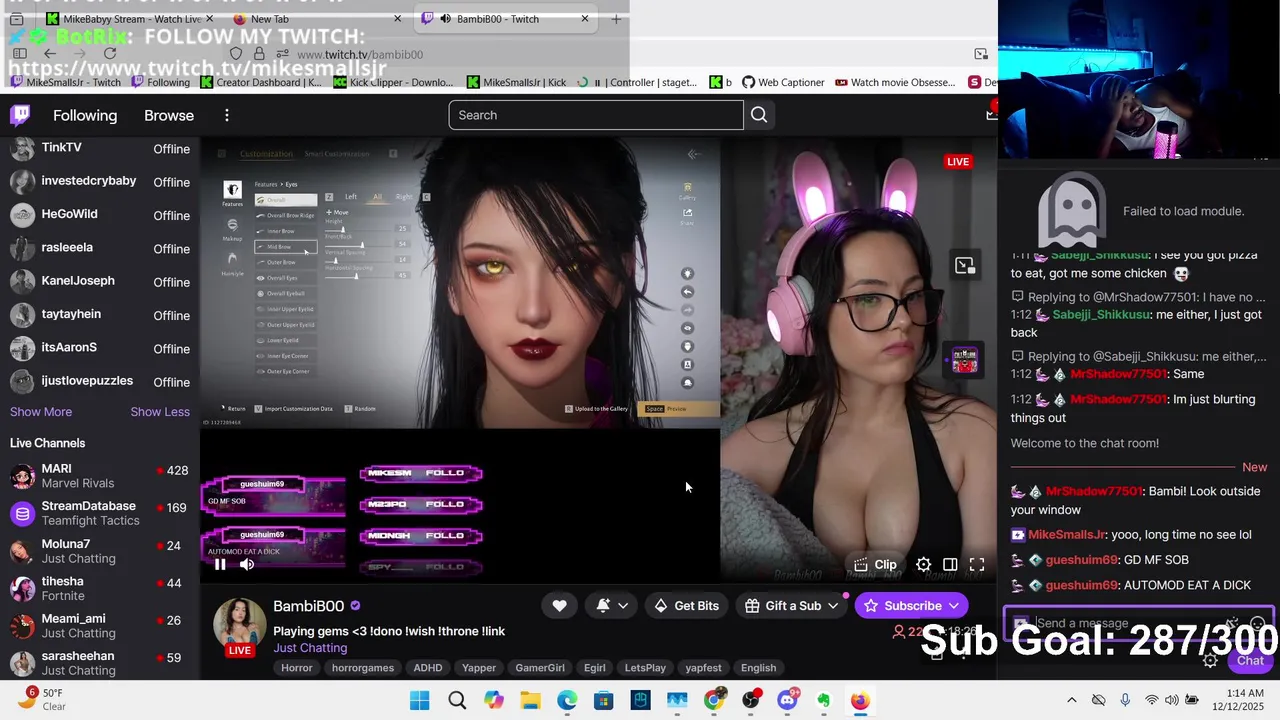The height and width of the screenshot is (720, 1280).
Task: Open the Gift a Sub dropdown
Action: click(792, 605)
